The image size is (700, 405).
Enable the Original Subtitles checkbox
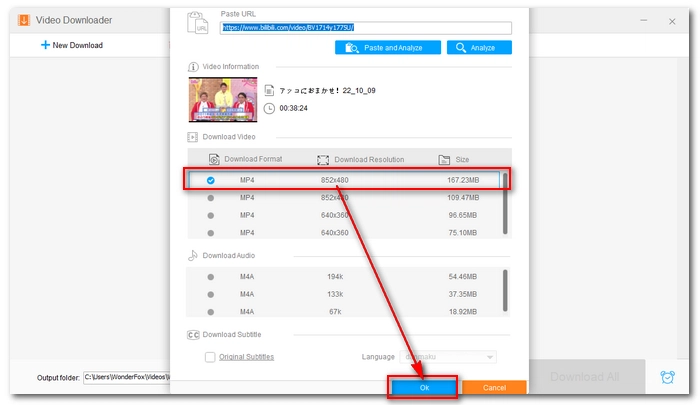[210, 357]
